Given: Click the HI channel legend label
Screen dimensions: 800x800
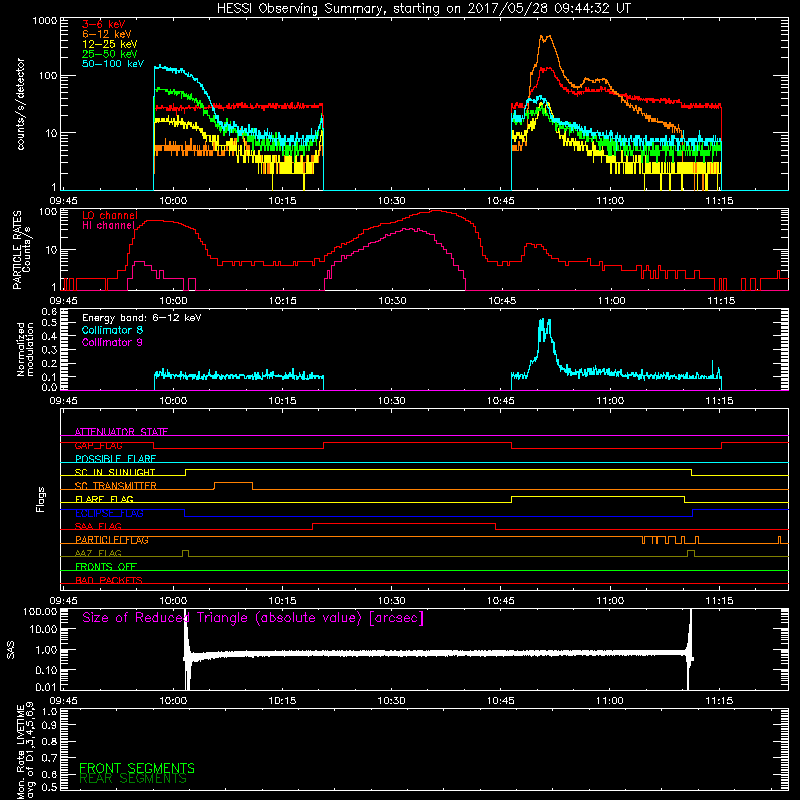Looking at the screenshot, I should 109,225.
